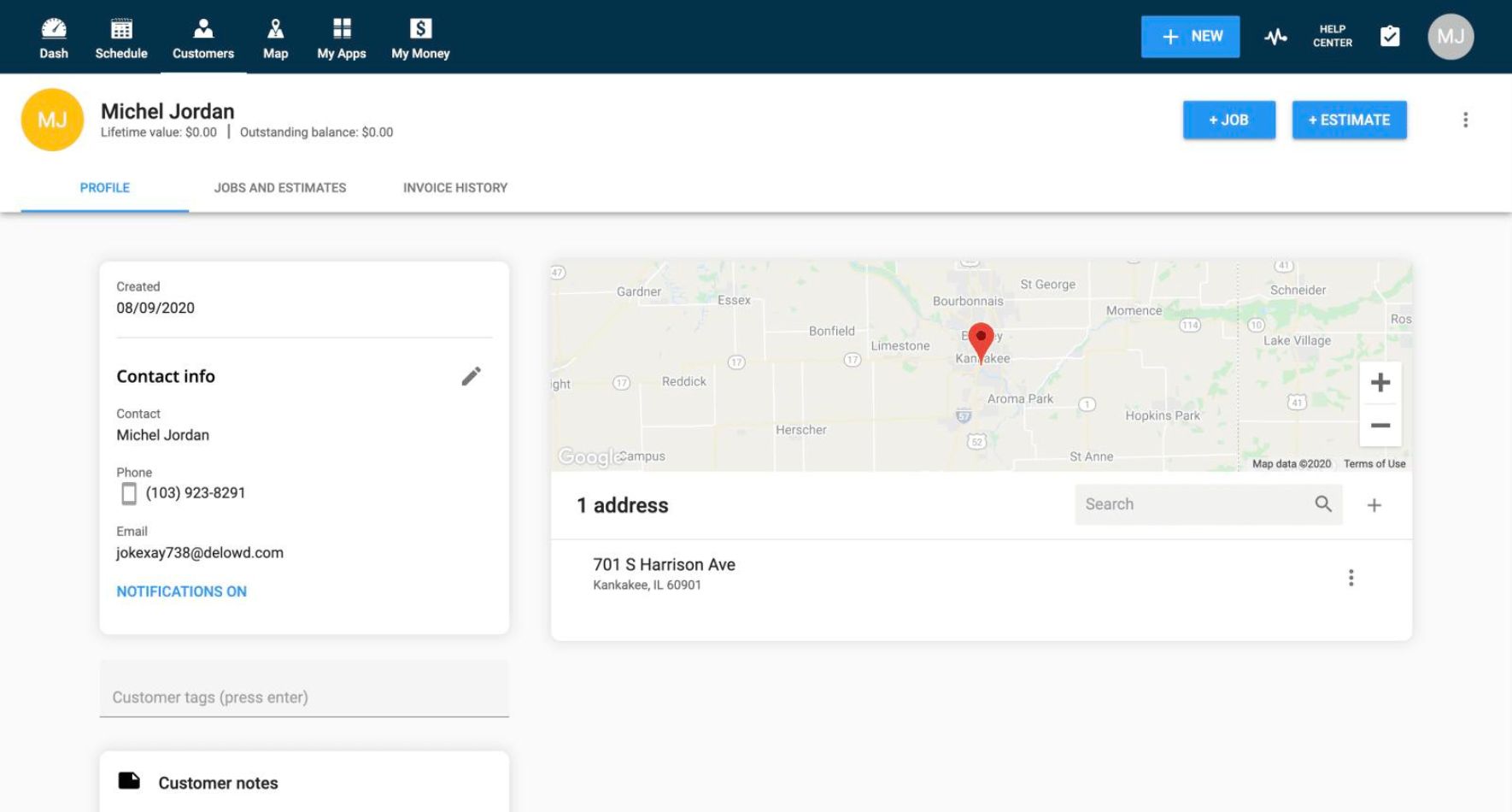Open customer options three-dot menu
This screenshot has width=1512, height=812.
click(x=1465, y=121)
